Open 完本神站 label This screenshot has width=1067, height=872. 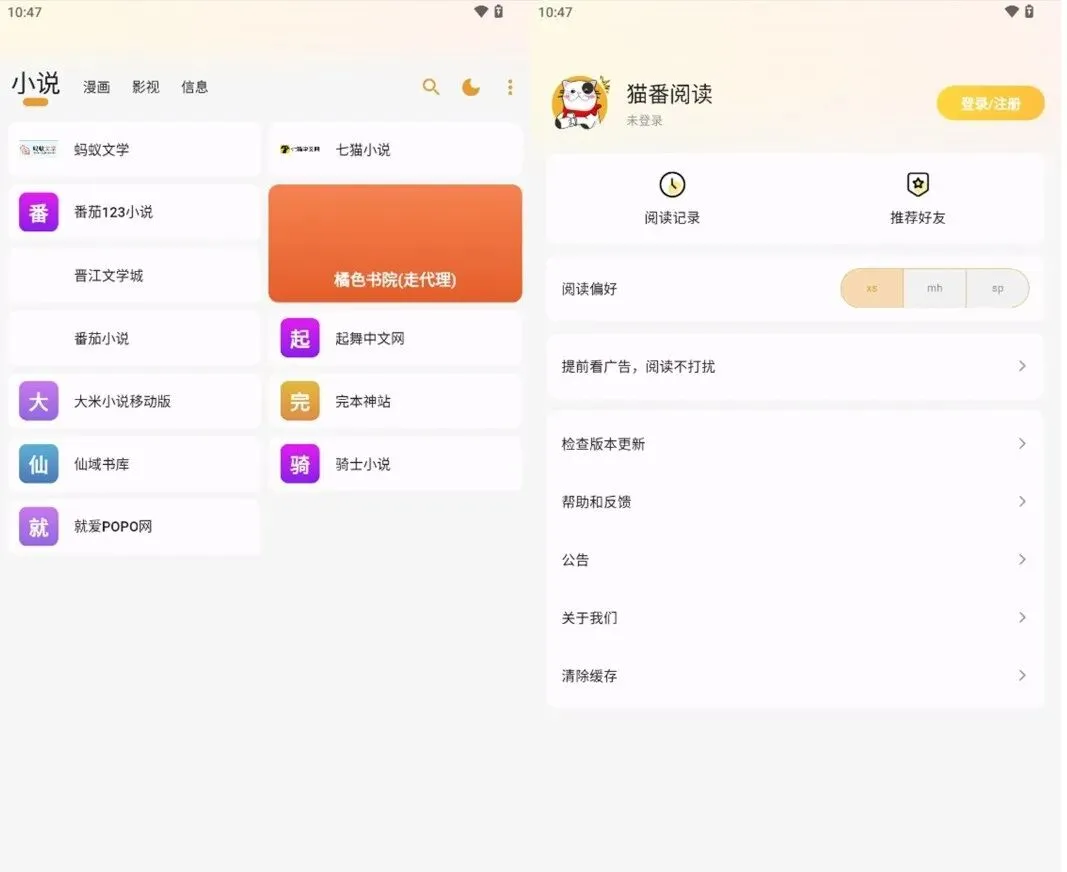pos(363,401)
